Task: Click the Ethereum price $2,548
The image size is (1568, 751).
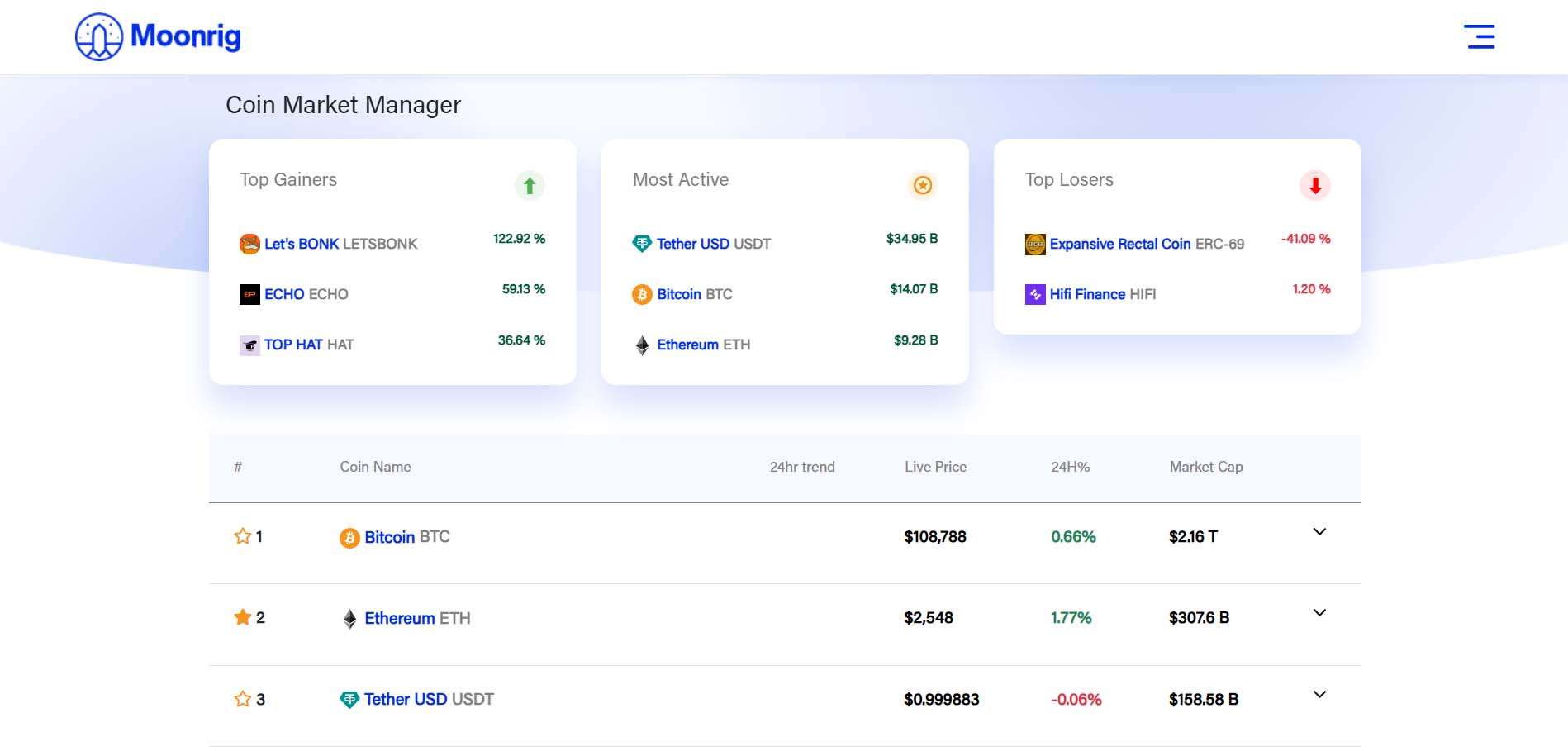Action: [x=929, y=618]
